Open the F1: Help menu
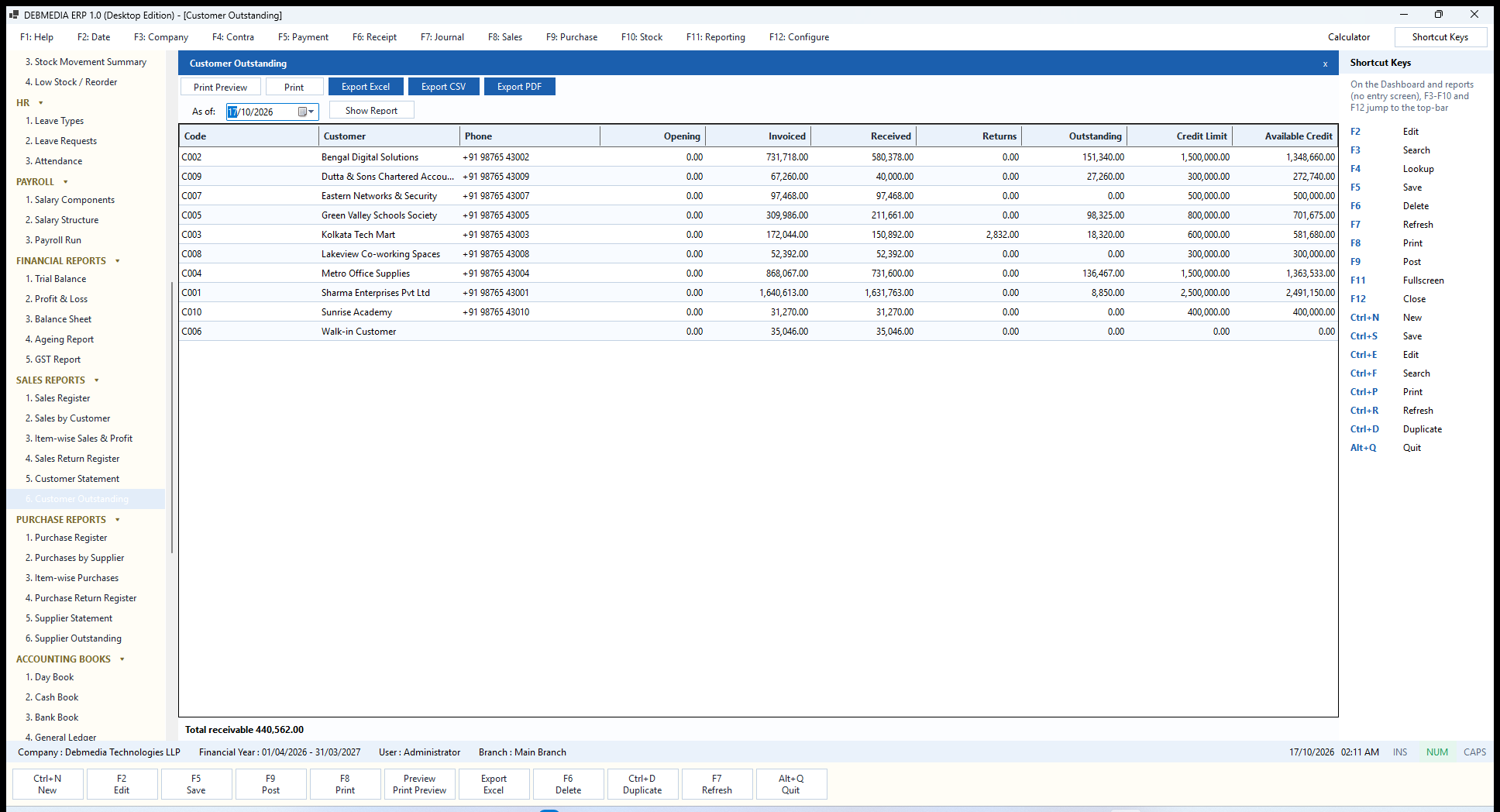Image resolution: width=1500 pixels, height=812 pixels. (x=36, y=37)
